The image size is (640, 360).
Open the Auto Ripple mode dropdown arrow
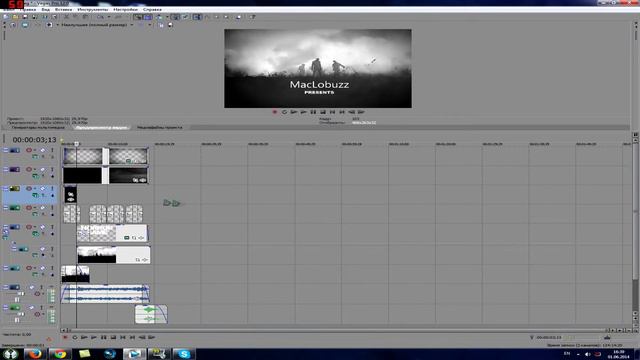pyautogui.click(x=167, y=17)
